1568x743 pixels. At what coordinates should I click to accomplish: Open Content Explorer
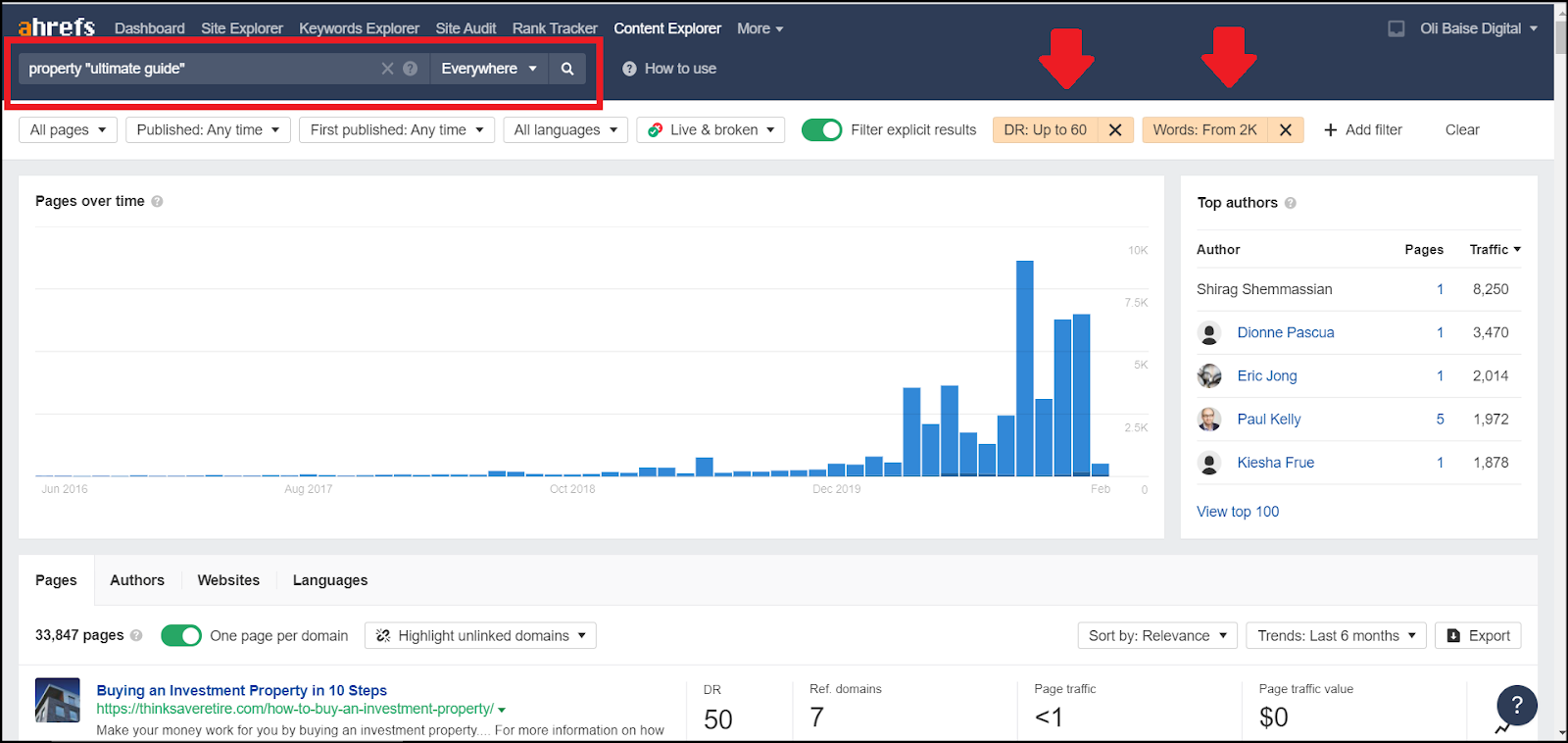tap(667, 28)
